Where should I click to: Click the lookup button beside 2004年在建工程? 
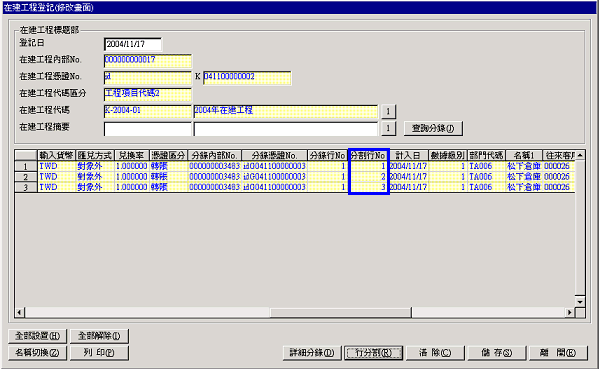(388, 111)
